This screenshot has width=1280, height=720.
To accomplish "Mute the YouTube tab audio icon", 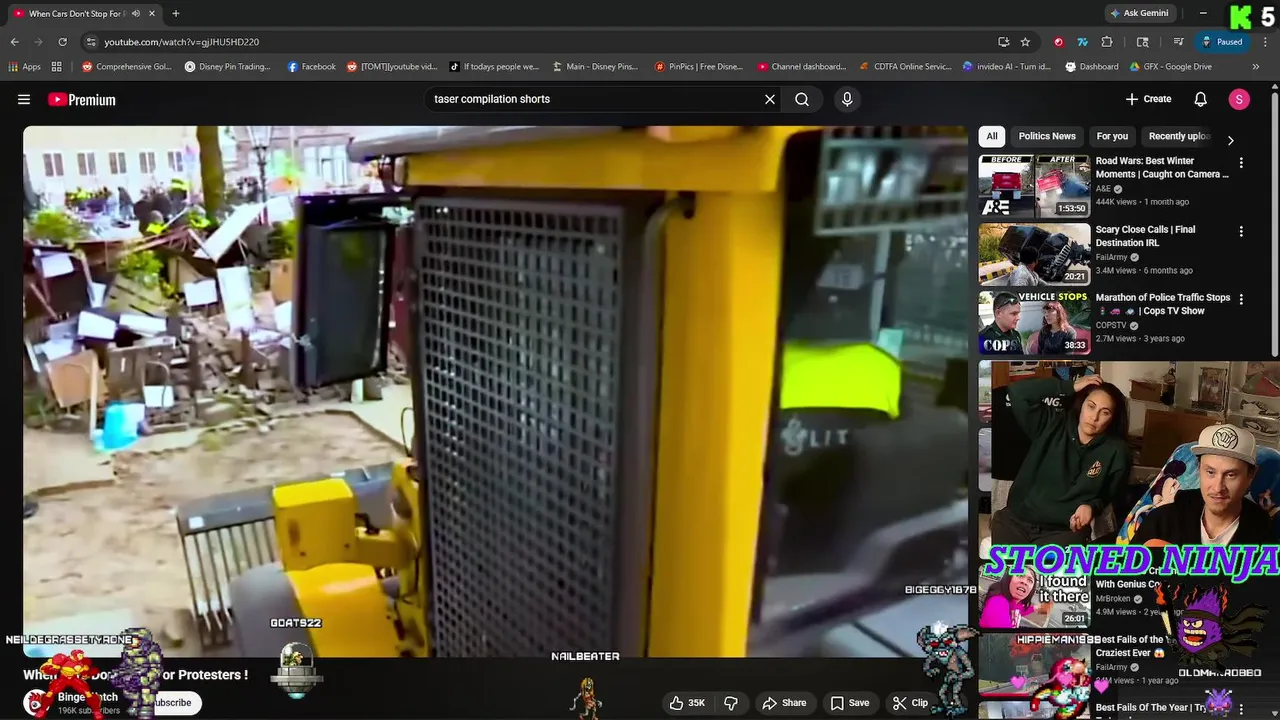I will [x=136, y=14].
